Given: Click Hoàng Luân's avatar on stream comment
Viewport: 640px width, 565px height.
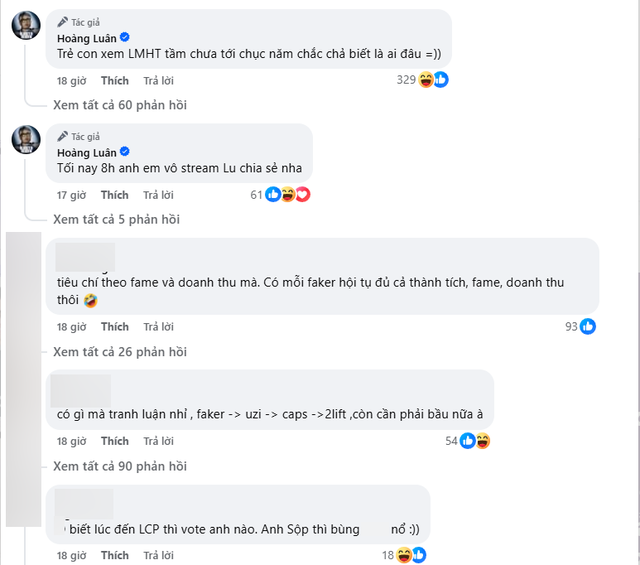Looking at the screenshot, I should point(26,140).
